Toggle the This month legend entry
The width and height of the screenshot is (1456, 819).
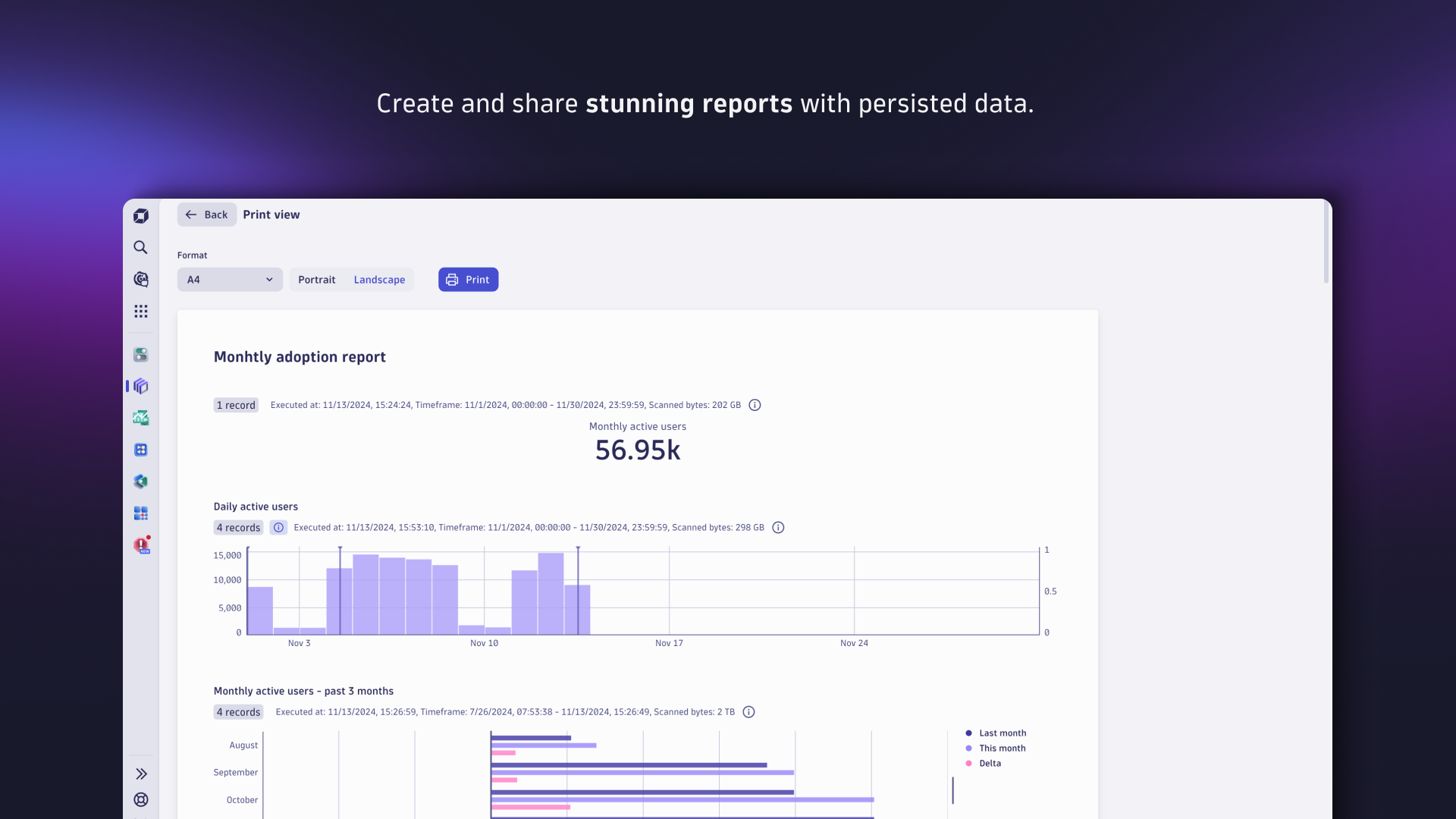tap(996, 748)
